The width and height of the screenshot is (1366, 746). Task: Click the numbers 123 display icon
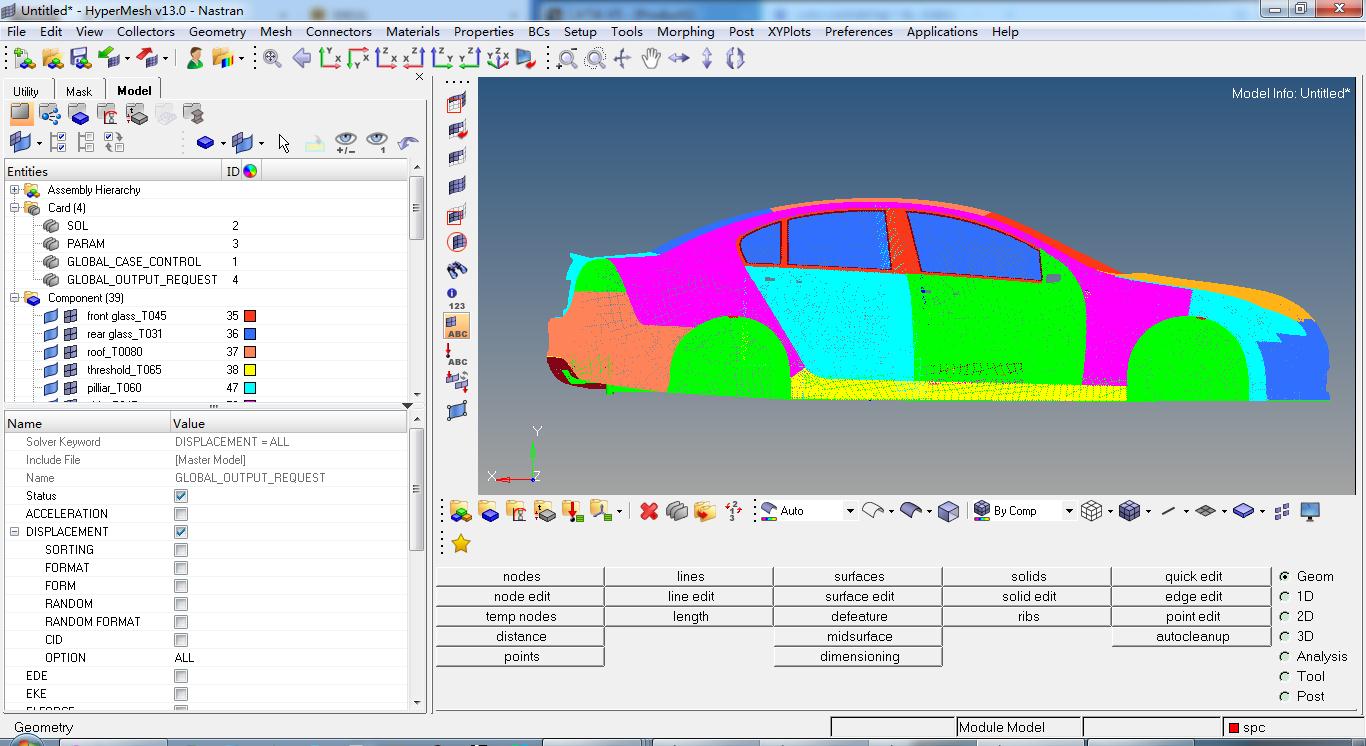[457, 298]
